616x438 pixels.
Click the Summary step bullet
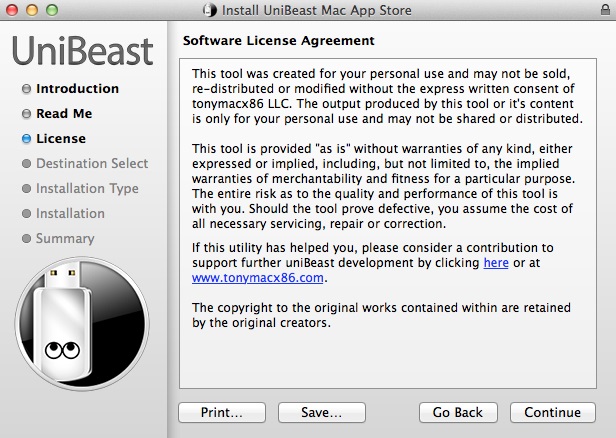click(26, 239)
